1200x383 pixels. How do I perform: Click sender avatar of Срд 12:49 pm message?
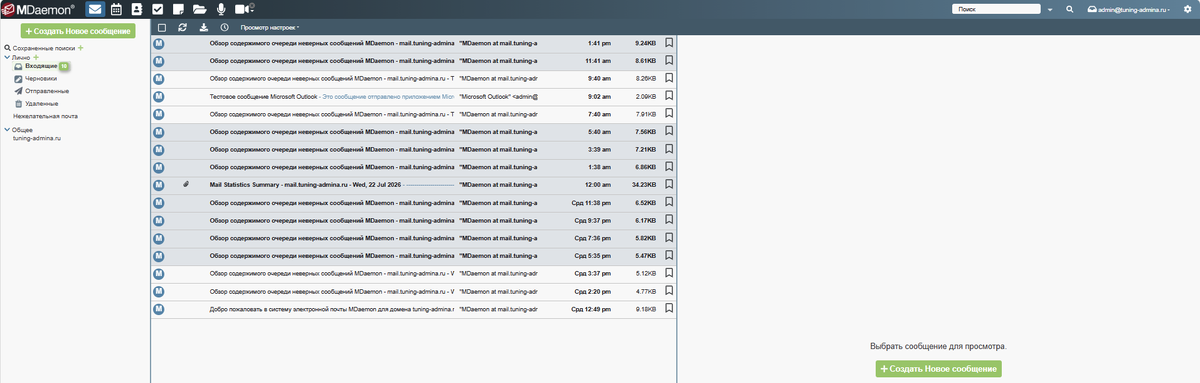coord(158,309)
